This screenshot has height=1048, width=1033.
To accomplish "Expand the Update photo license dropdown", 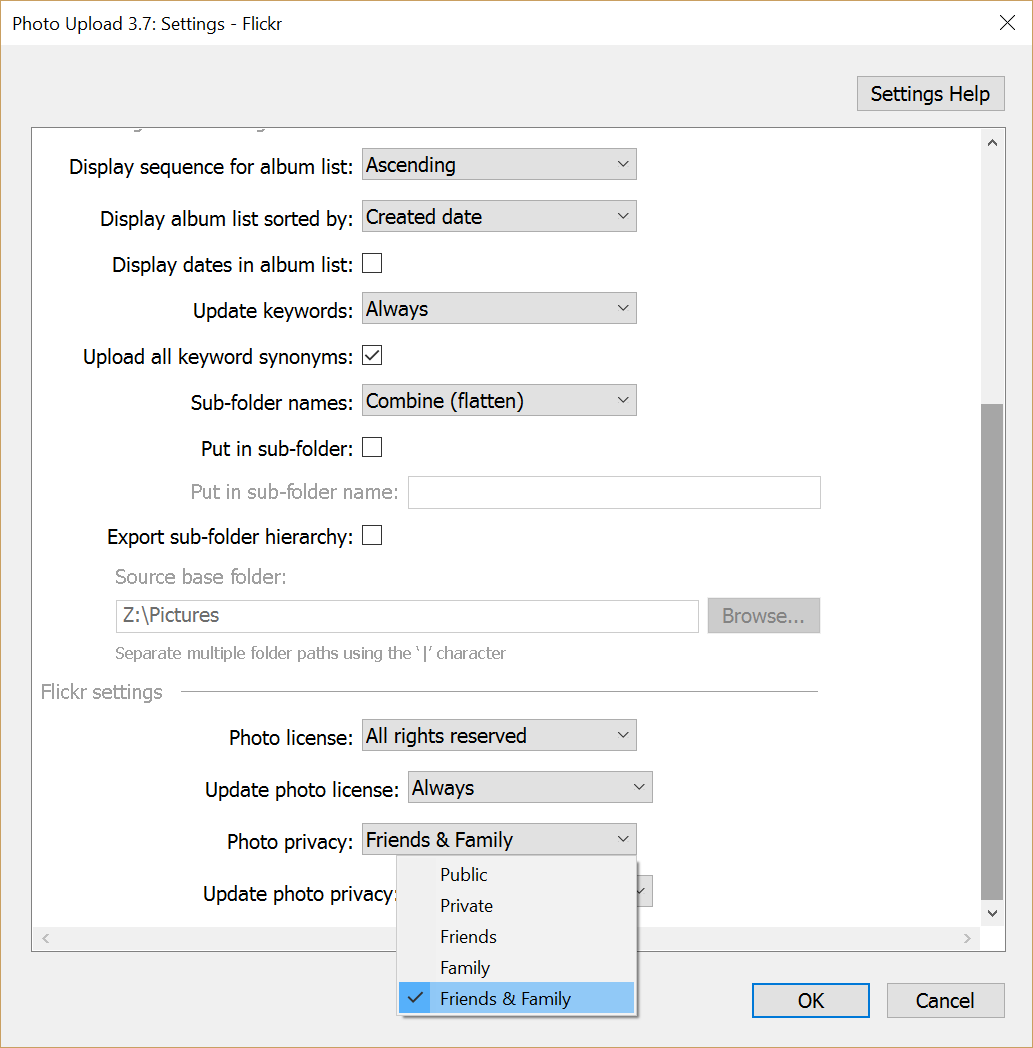I will click(530, 788).
